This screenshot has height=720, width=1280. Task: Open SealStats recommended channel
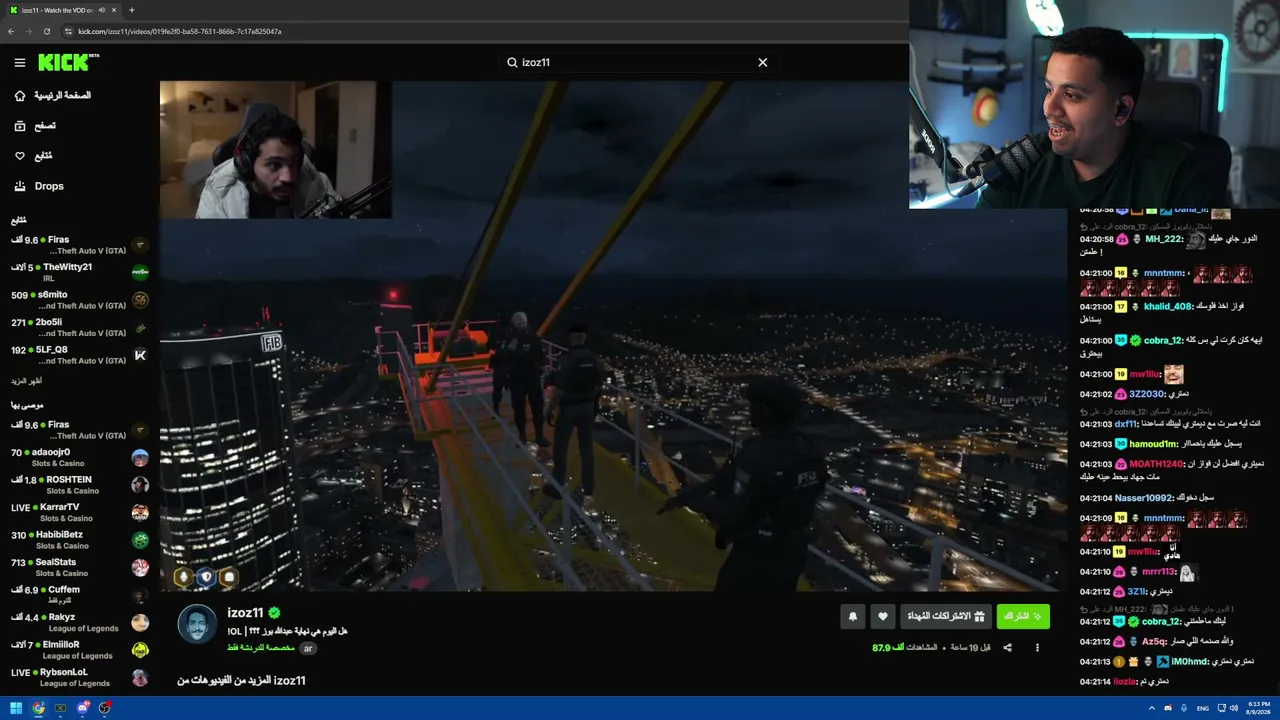[80, 567]
